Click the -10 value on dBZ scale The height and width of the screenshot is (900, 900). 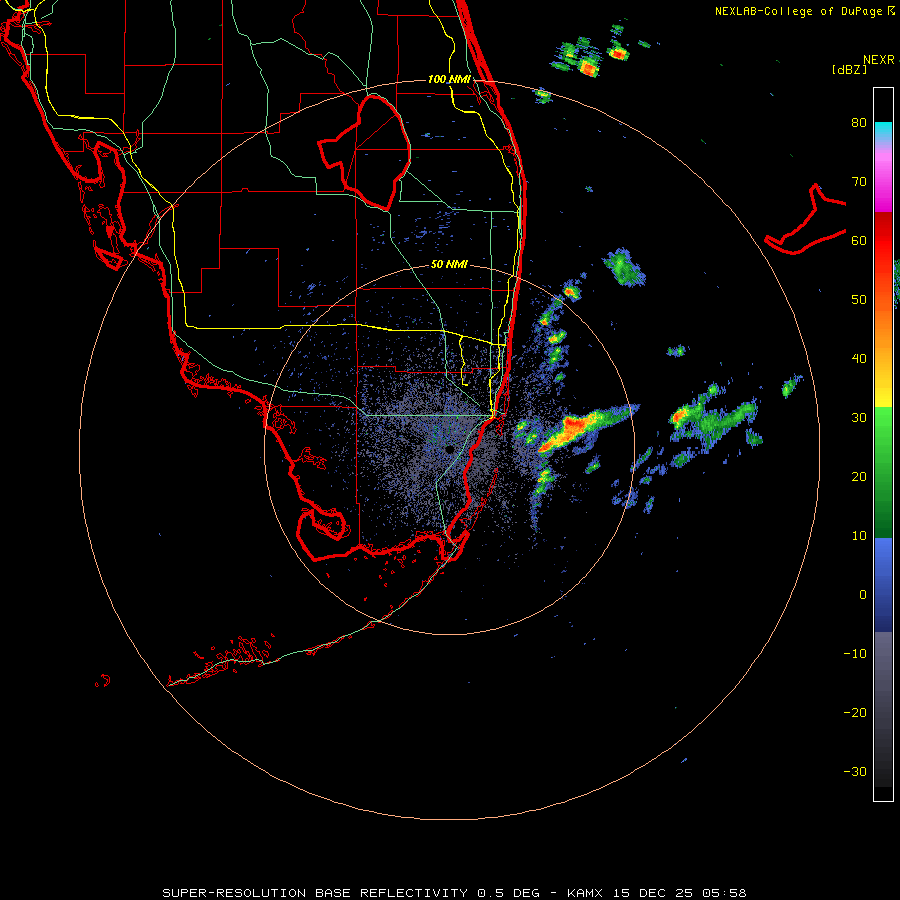click(x=855, y=654)
